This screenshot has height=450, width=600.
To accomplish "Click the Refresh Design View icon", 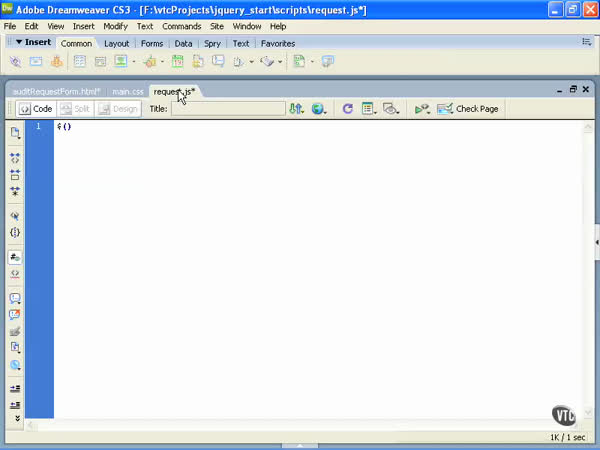I will point(347,108).
